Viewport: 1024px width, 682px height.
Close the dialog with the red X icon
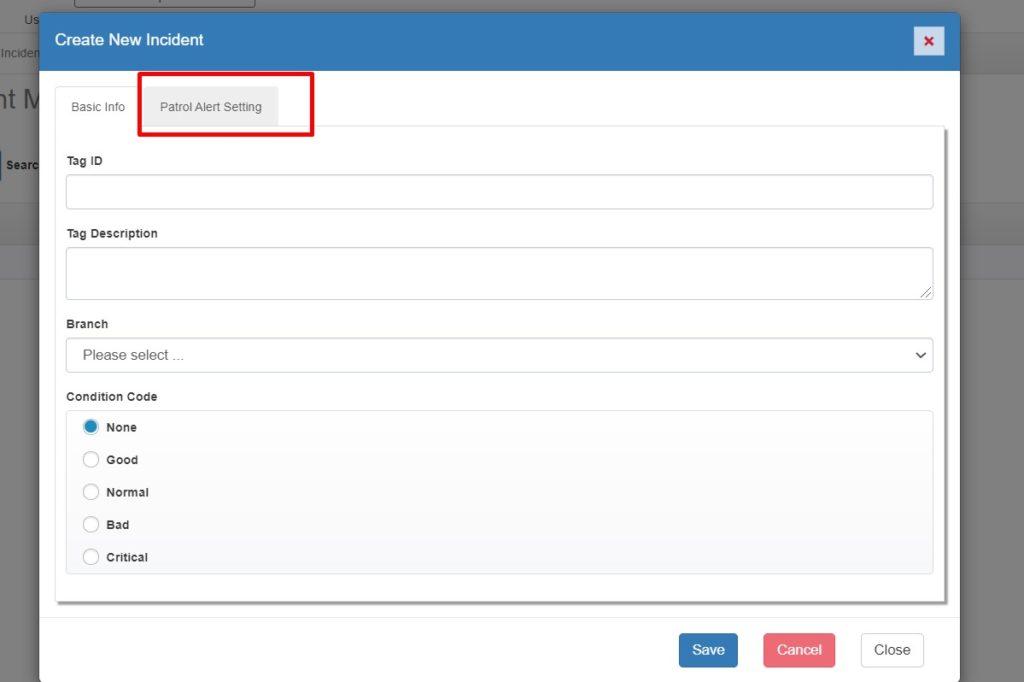tap(928, 41)
